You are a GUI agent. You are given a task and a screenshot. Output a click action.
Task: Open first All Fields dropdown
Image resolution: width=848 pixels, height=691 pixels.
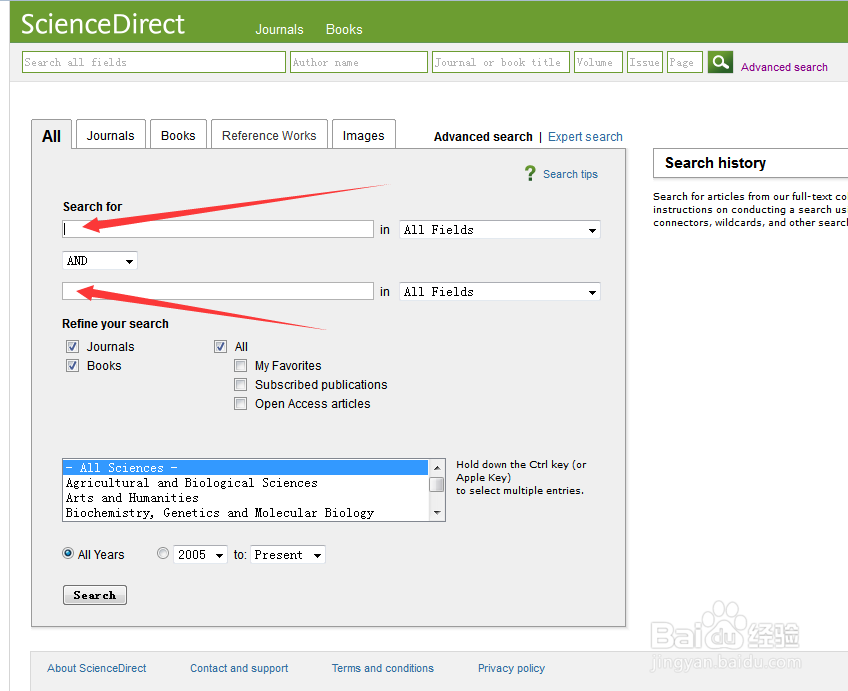coord(500,230)
